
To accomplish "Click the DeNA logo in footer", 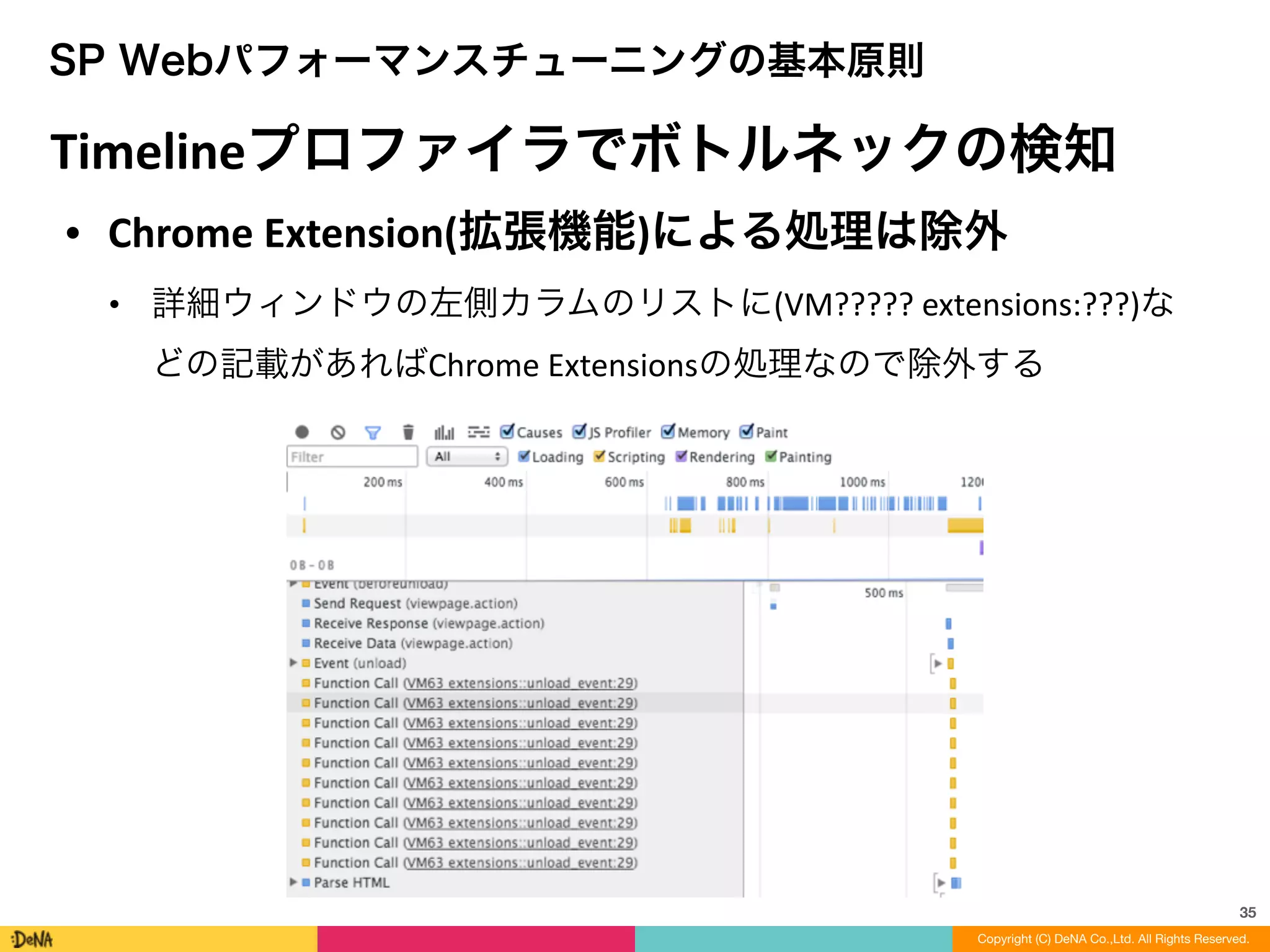I will pos(32,939).
